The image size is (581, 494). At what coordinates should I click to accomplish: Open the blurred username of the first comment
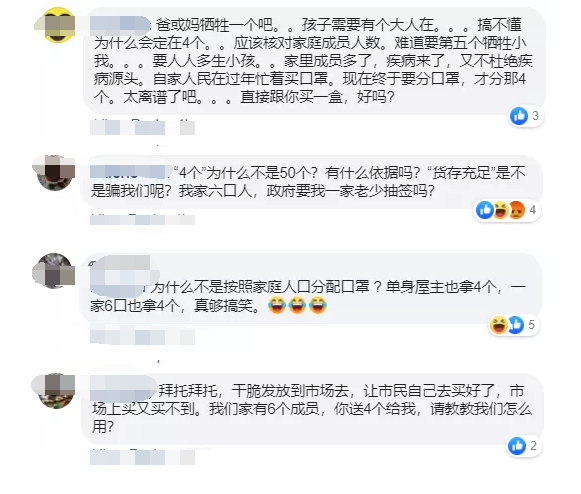[121, 24]
